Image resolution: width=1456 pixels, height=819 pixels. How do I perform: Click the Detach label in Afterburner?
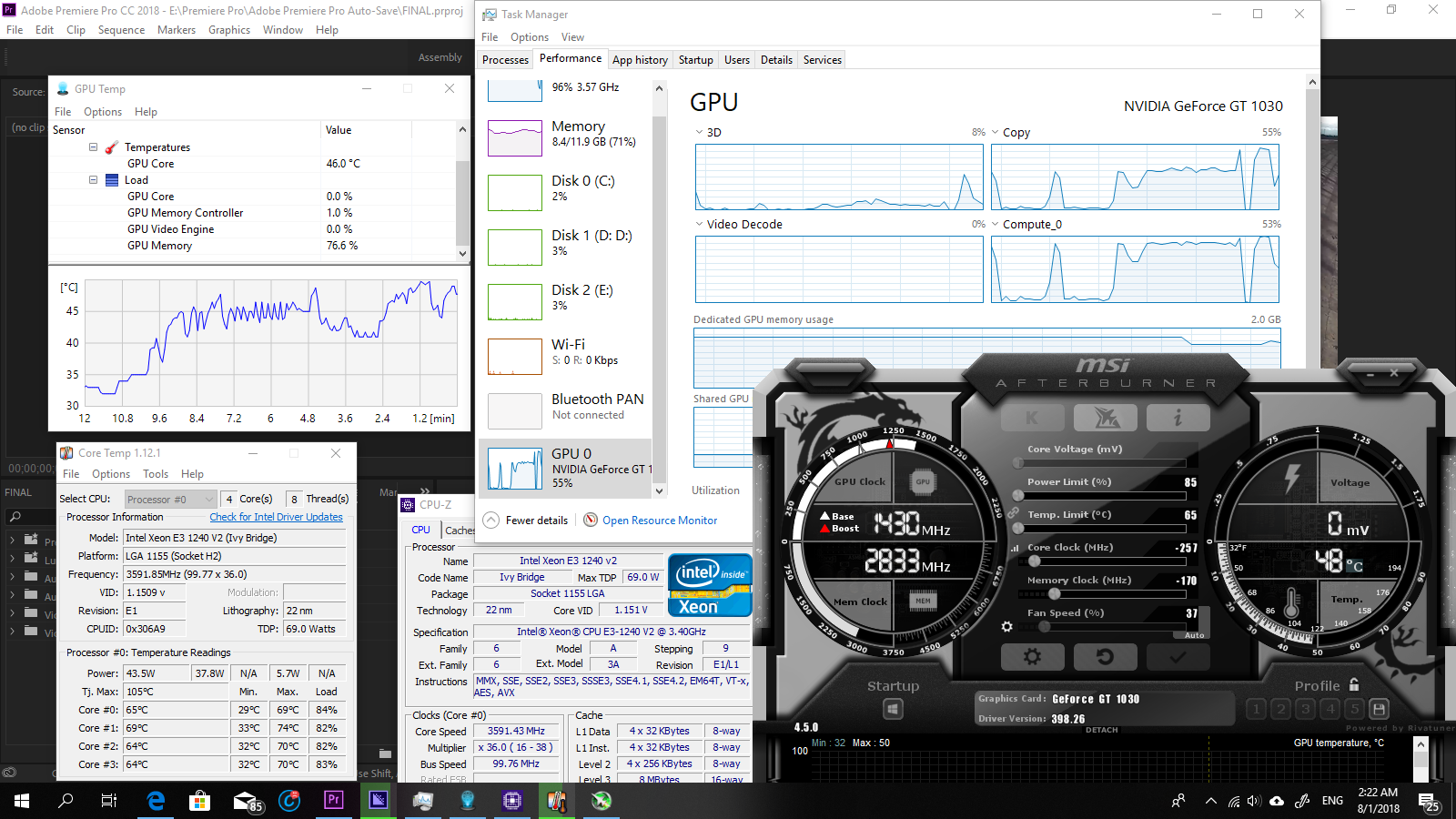coord(1101,730)
